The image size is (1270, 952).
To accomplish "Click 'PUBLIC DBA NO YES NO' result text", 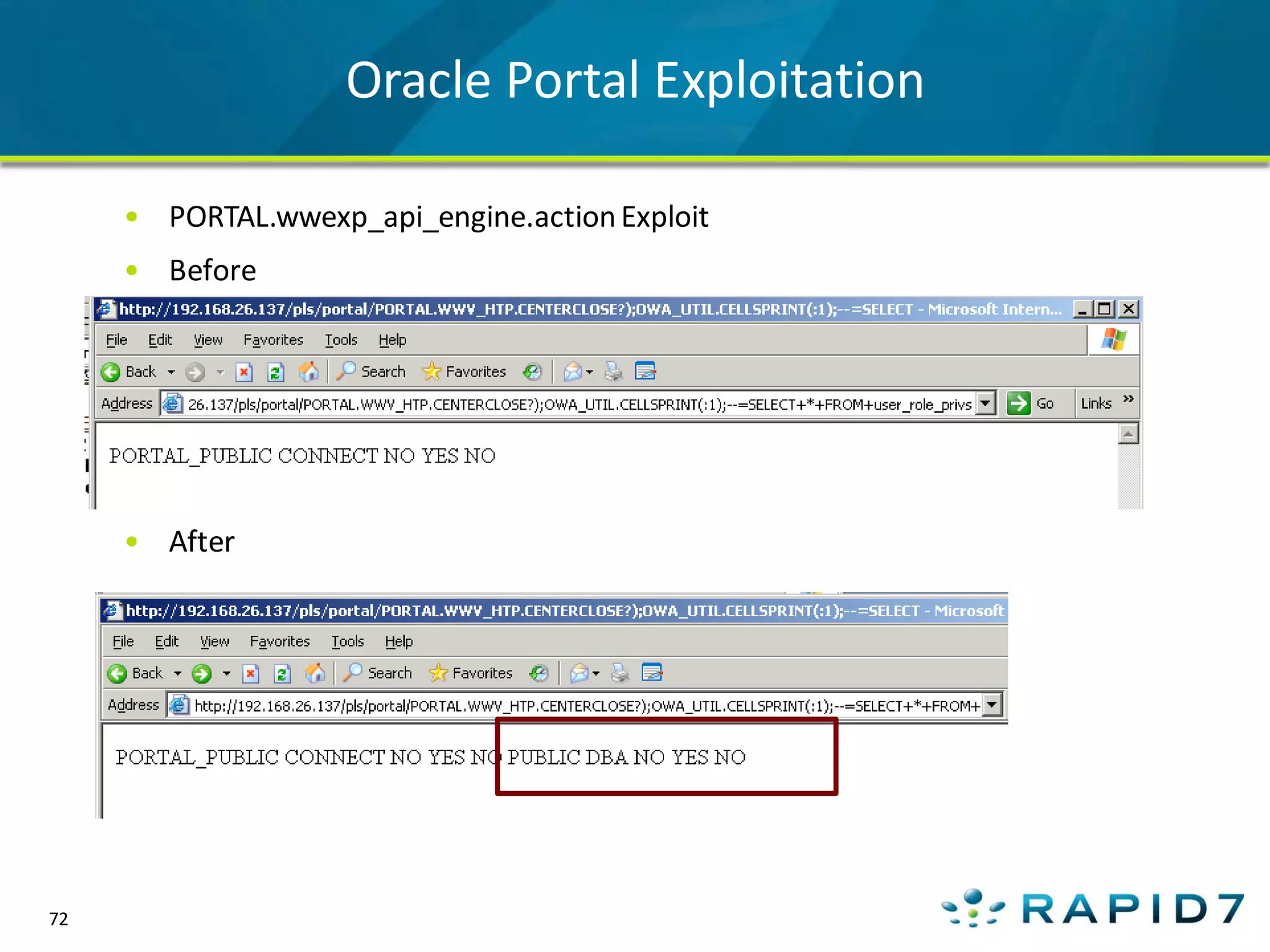I will [x=627, y=757].
